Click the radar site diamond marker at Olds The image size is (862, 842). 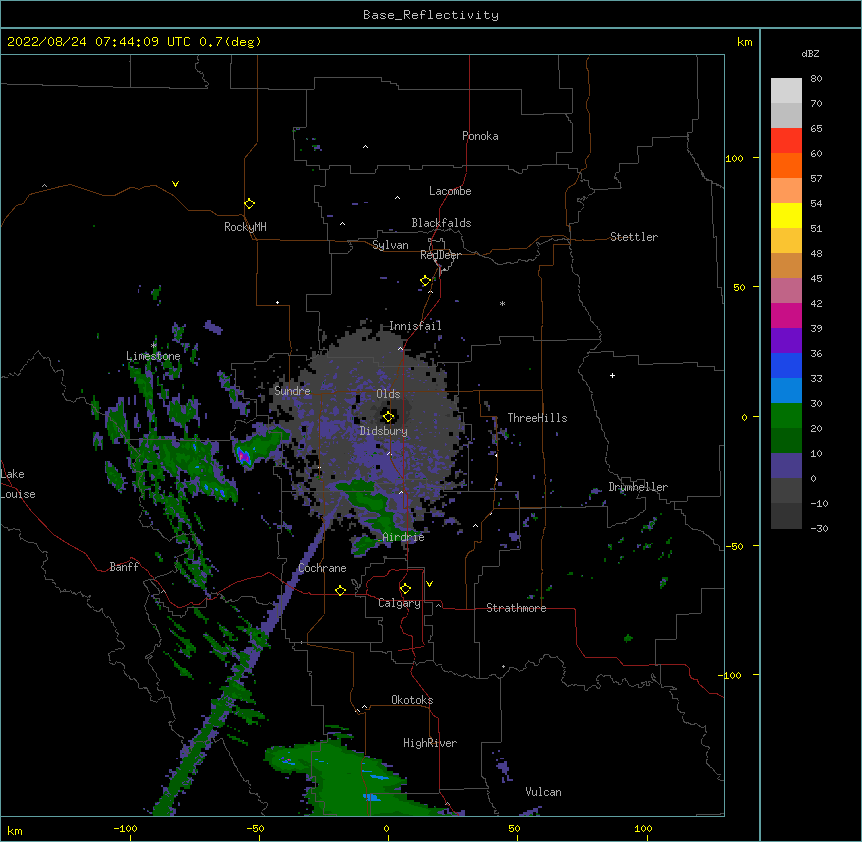(388, 416)
